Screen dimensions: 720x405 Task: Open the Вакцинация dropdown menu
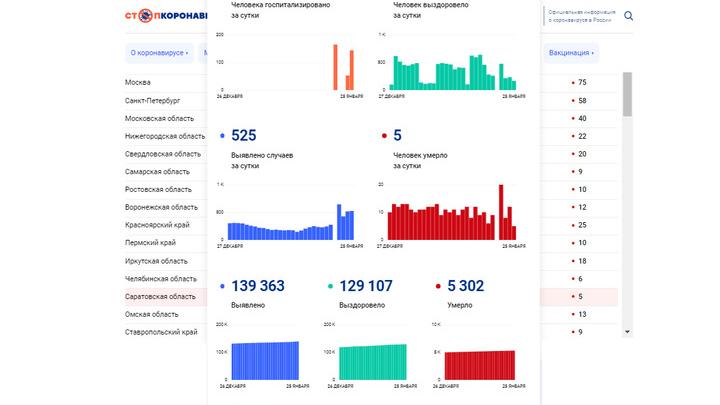click(x=572, y=52)
